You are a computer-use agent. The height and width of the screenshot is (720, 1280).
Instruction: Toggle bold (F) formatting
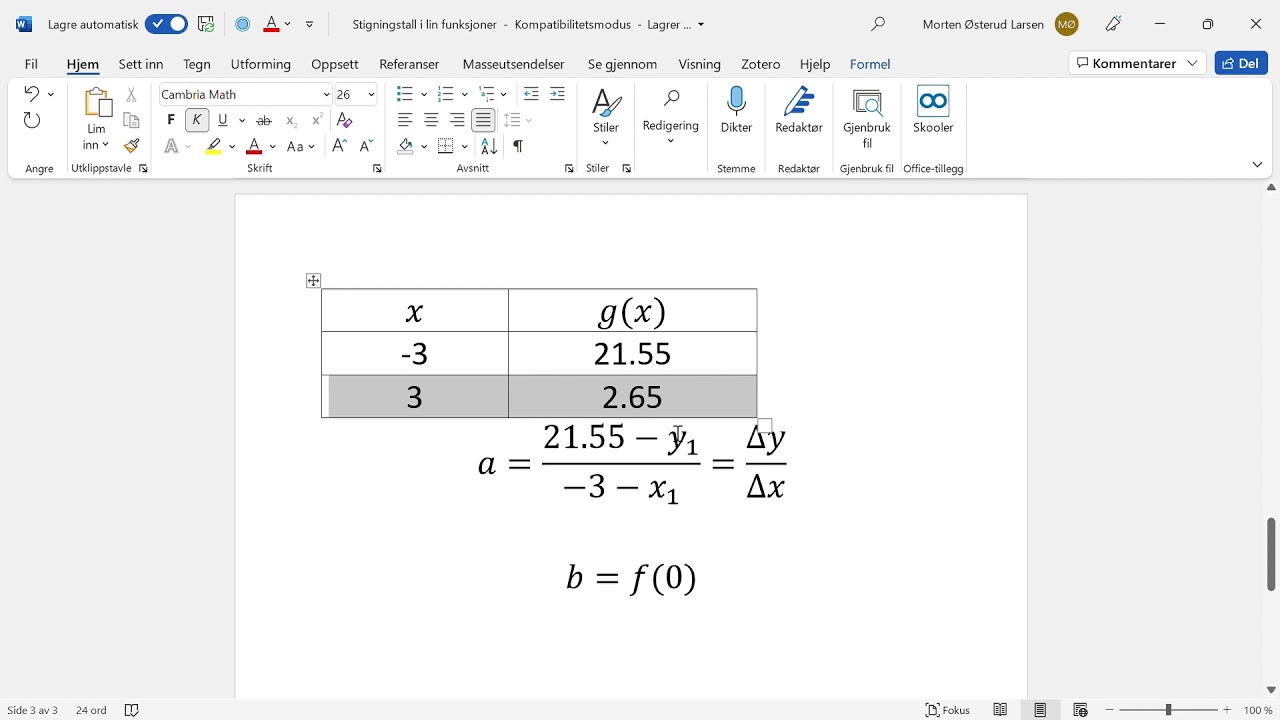[x=171, y=120]
